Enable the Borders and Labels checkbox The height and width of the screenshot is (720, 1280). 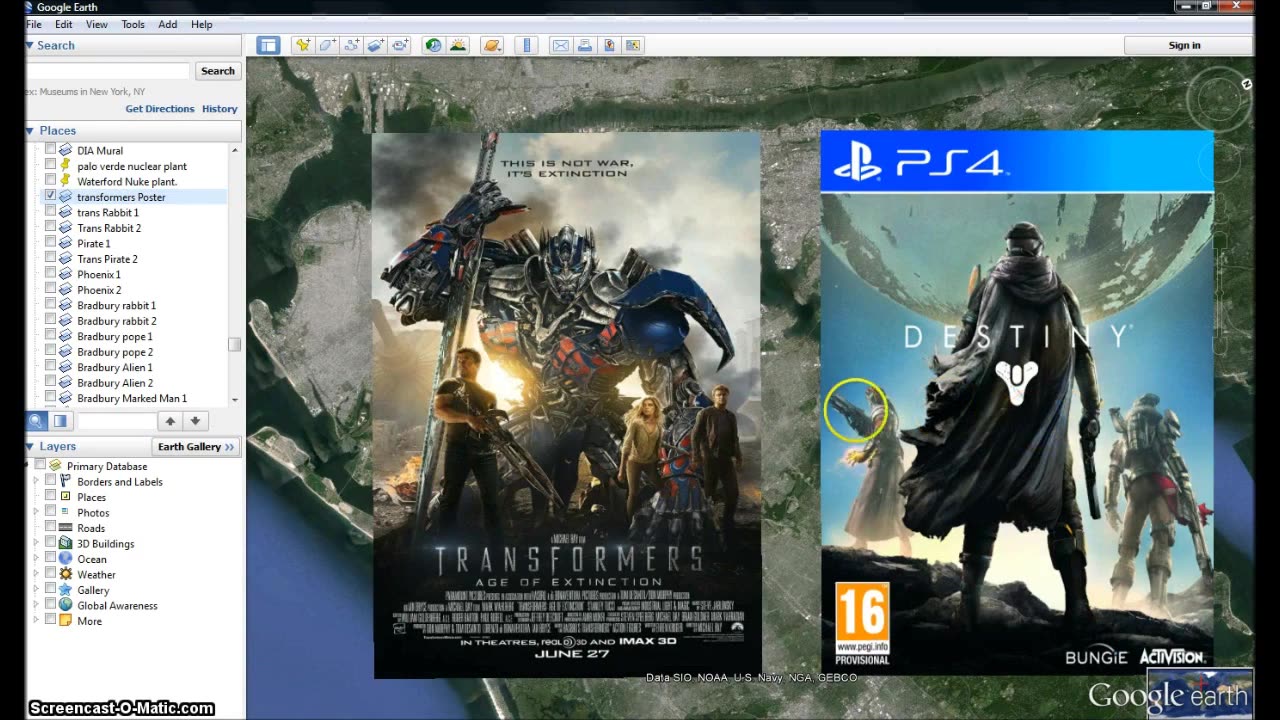click(51, 481)
